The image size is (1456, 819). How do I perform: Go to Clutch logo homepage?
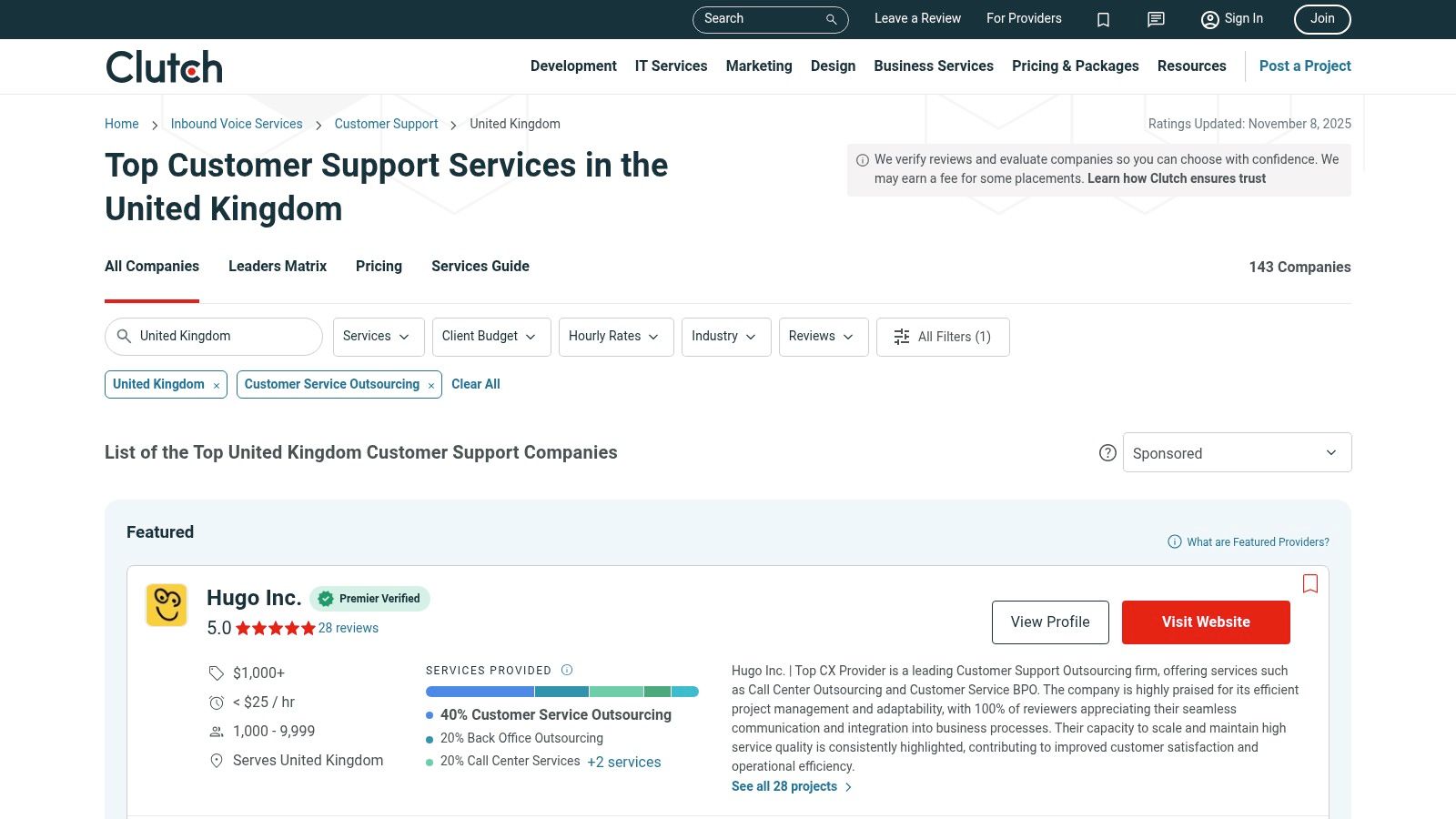click(164, 66)
